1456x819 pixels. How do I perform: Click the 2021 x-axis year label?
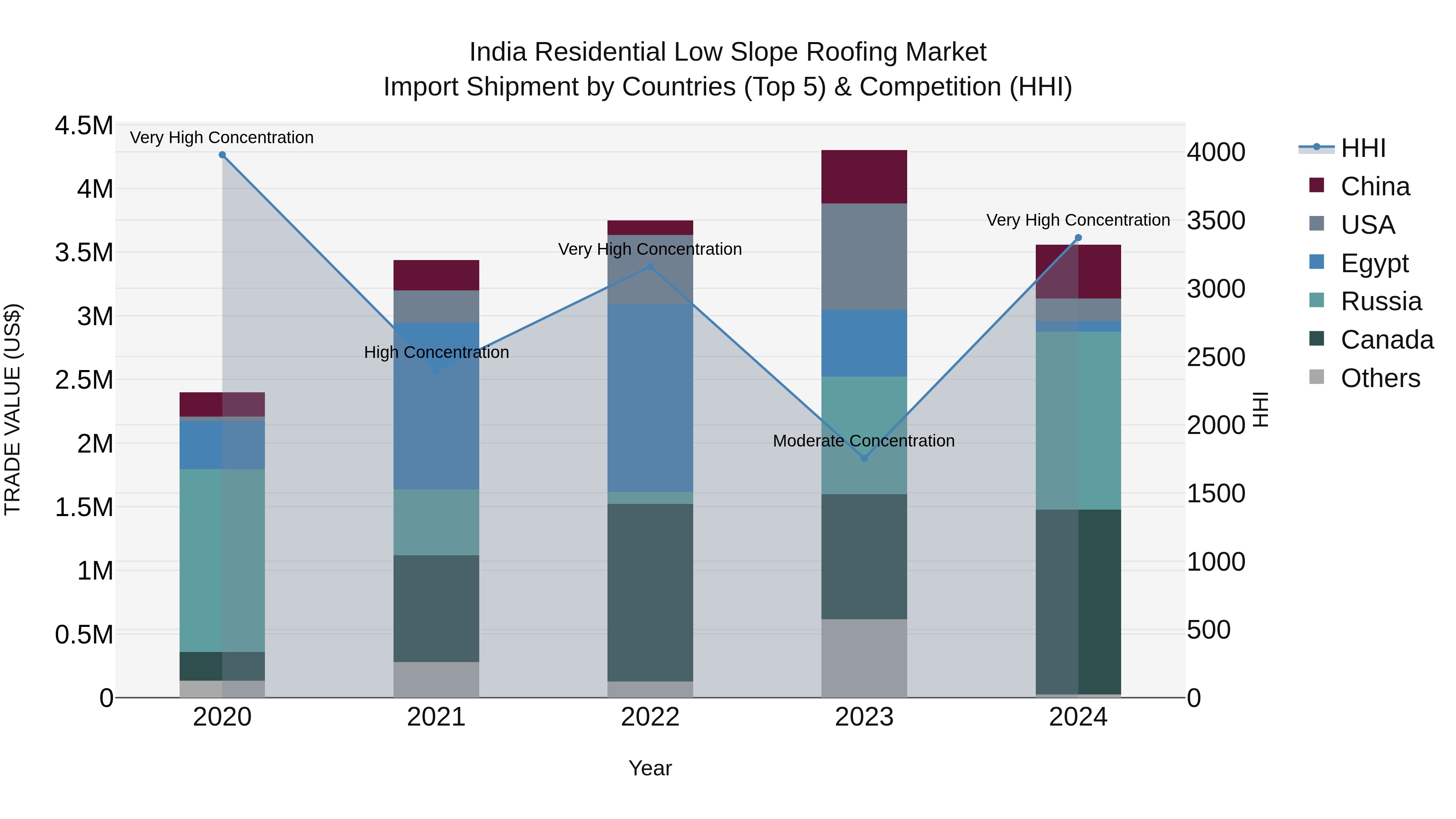coord(436,717)
